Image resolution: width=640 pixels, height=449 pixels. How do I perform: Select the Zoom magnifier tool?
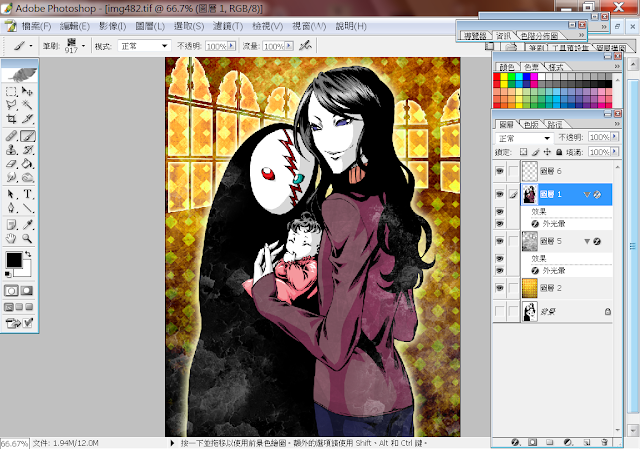point(27,238)
